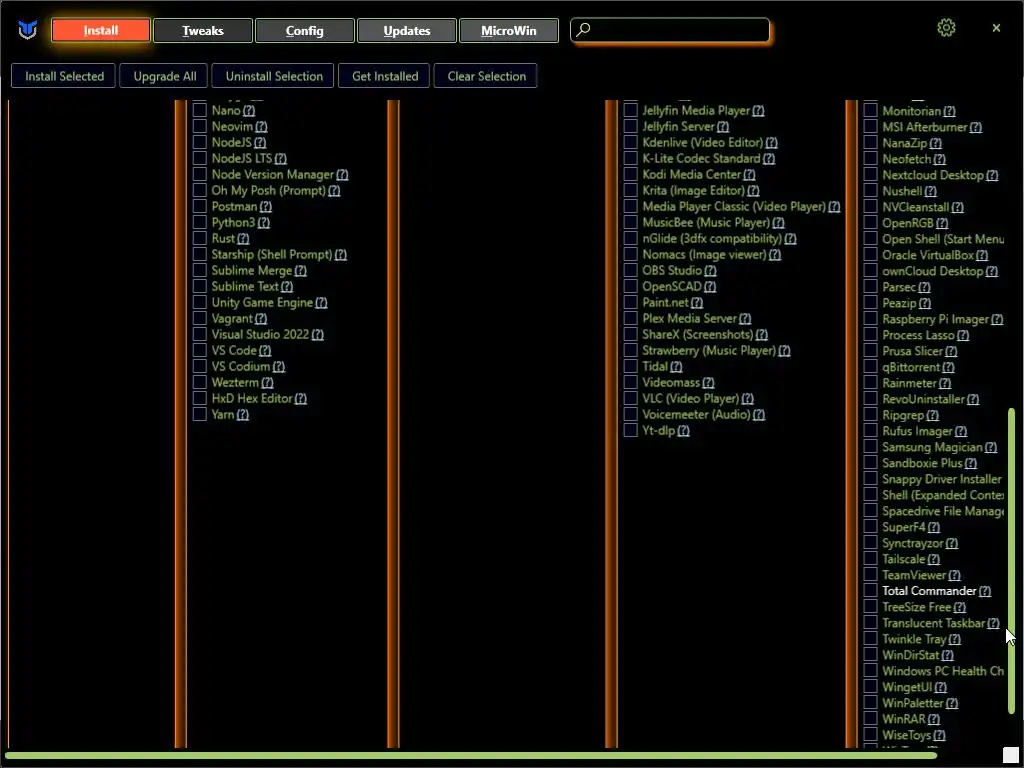Open the help link next to WinRAR
1024x768 pixels.
(x=934, y=720)
